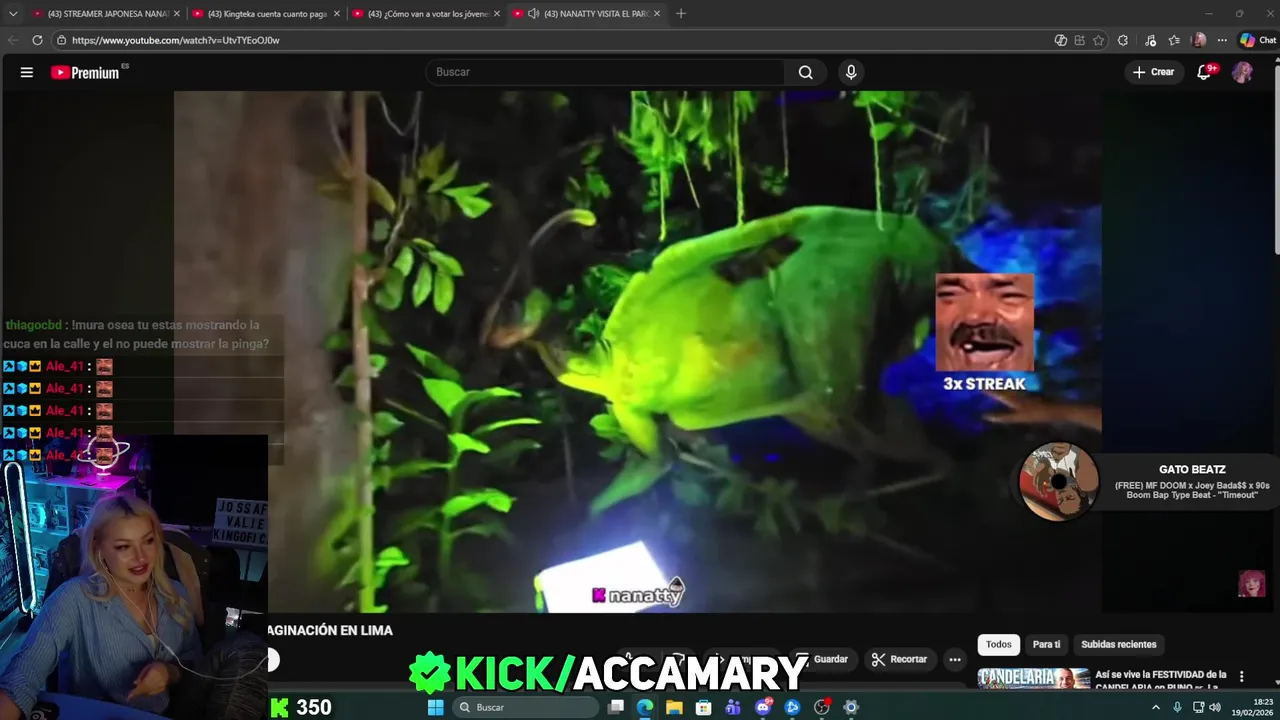This screenshot has width=1280, height=720.
Task: Click the Recortar clip button
Action: (x=899, y=659)
